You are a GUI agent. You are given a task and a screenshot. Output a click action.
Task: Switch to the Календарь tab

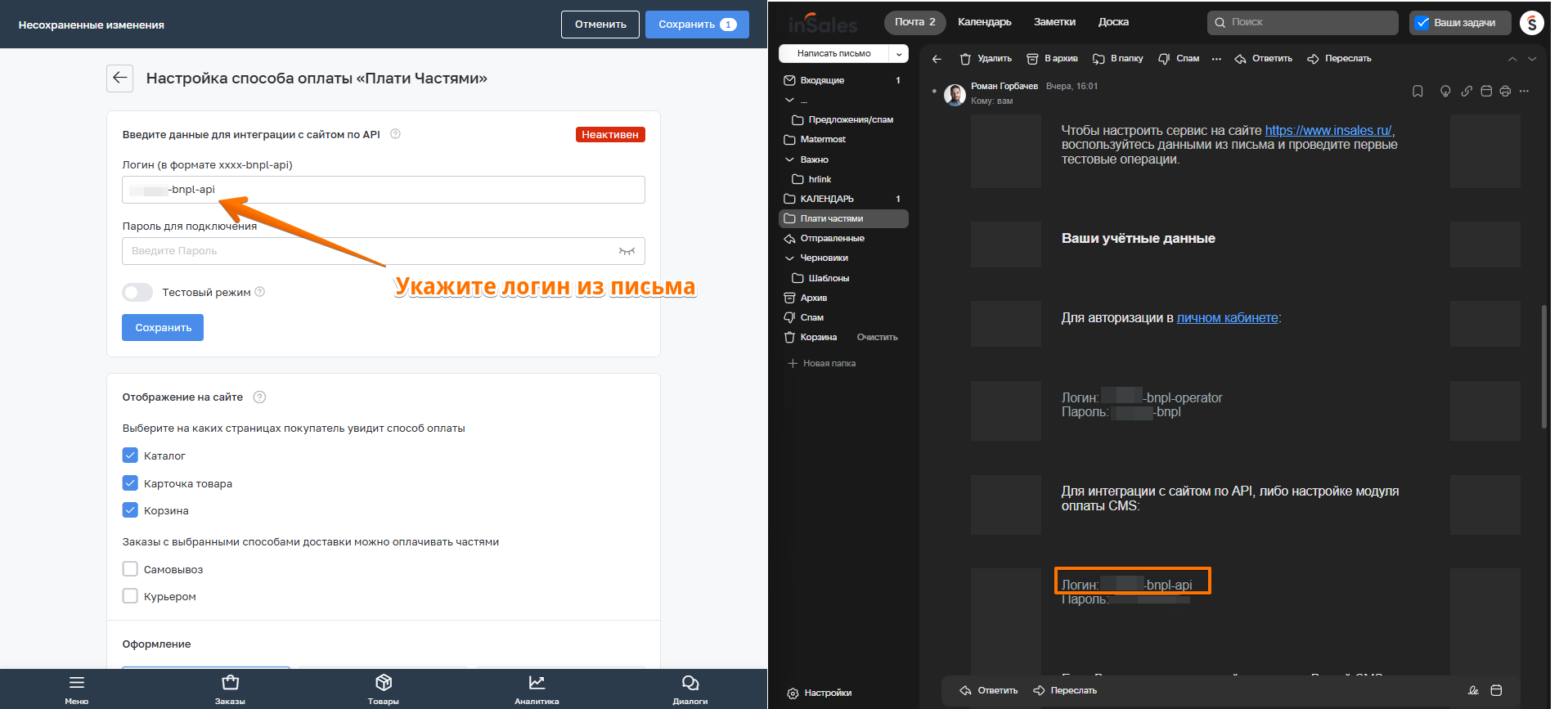coord(984,22)
